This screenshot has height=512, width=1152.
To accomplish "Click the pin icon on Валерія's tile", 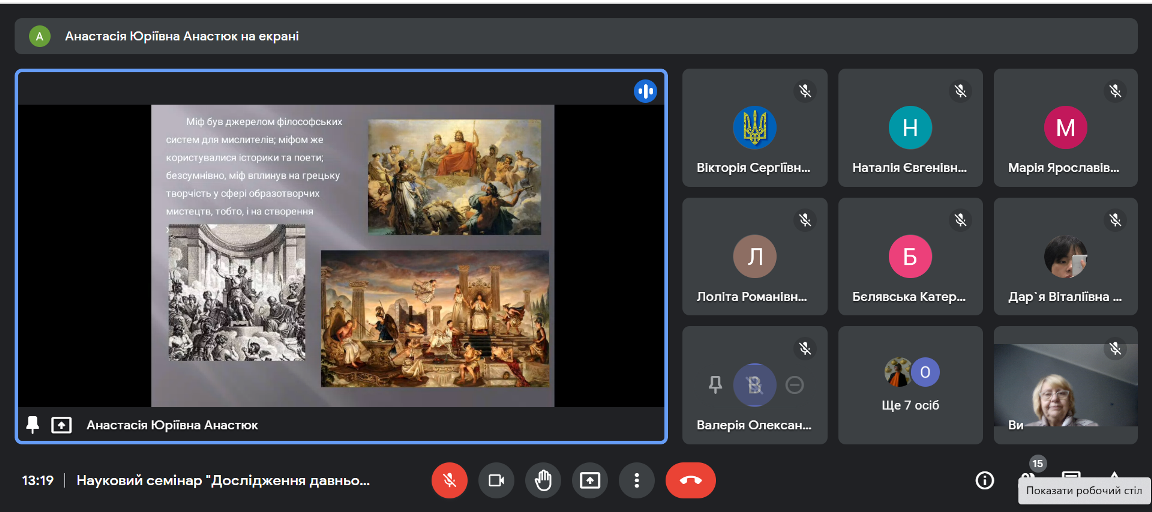I will point(715,385).
